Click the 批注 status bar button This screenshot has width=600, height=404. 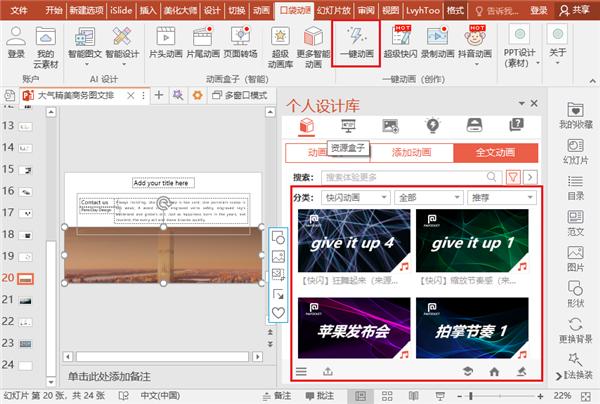319,396
